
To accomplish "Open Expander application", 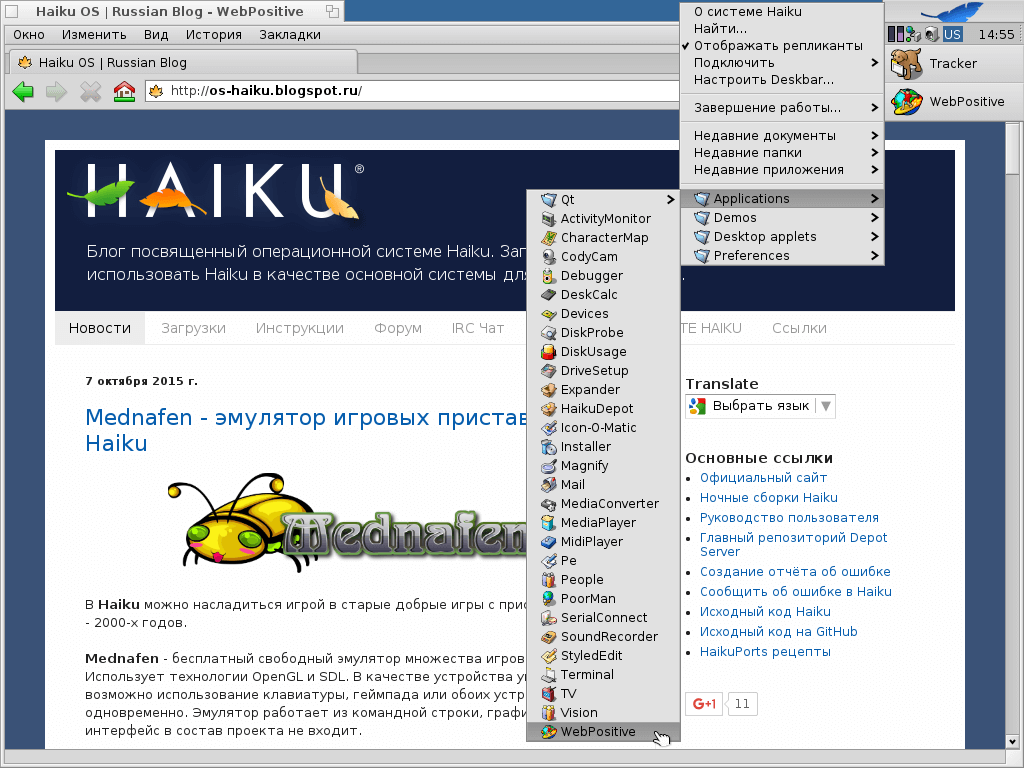I will pyautogui.click(x=603, y=389).
